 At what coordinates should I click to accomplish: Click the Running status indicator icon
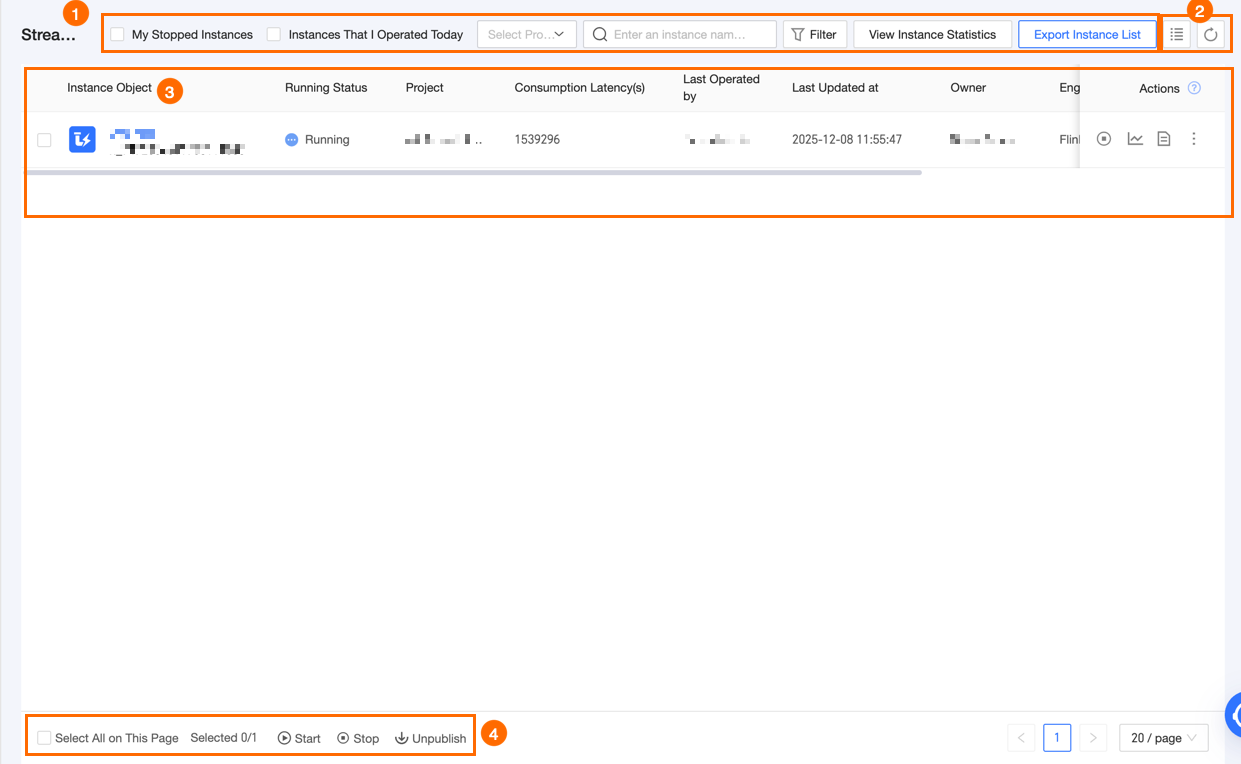[x=292, y=140]
